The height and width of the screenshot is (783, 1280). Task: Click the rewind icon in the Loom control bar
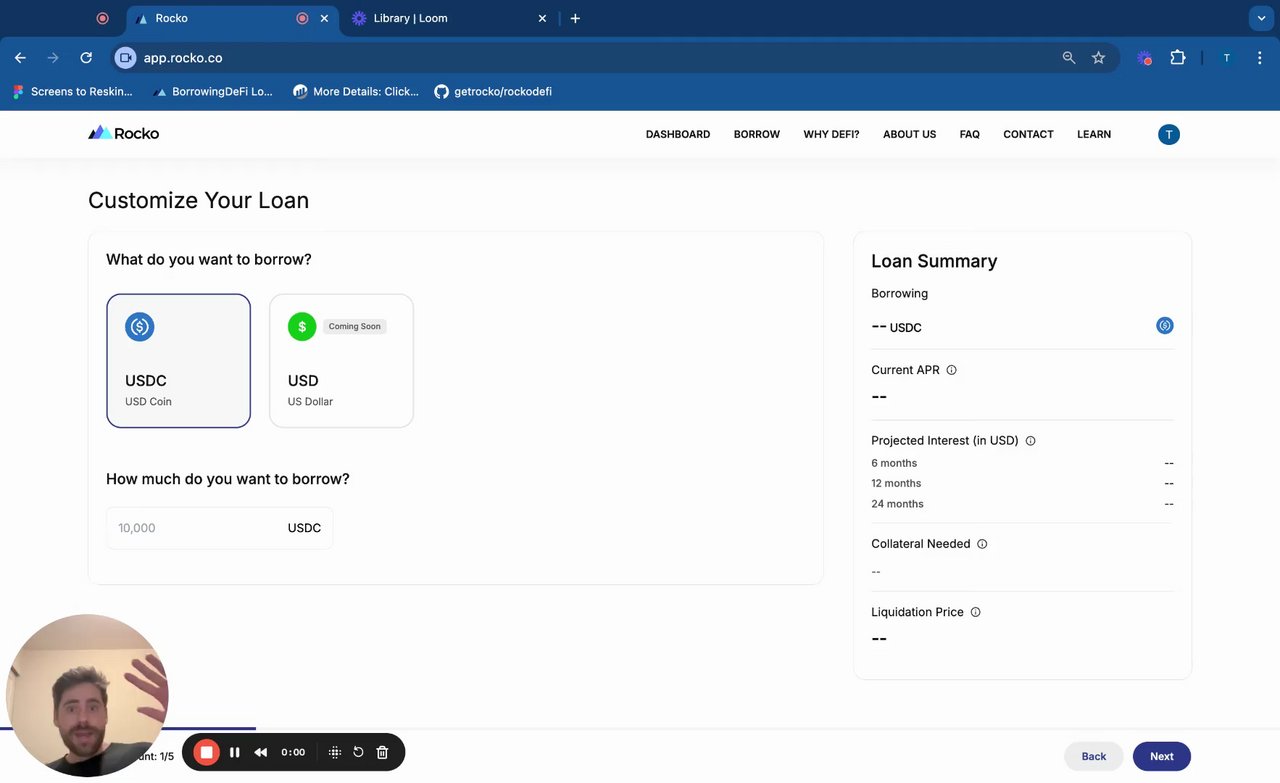(261, 752)
